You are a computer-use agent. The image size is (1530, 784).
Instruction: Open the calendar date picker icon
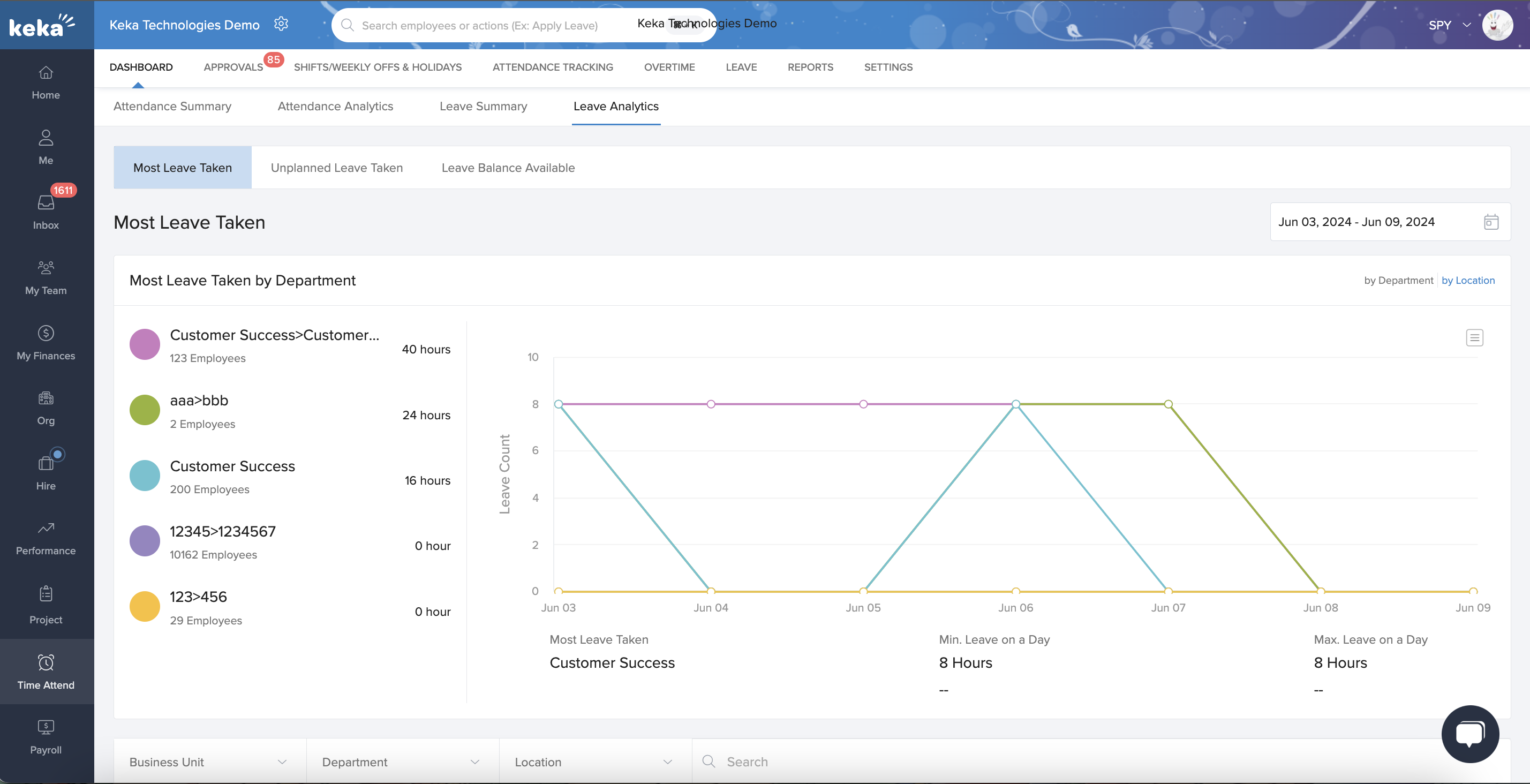click(x=1491, y=222)
